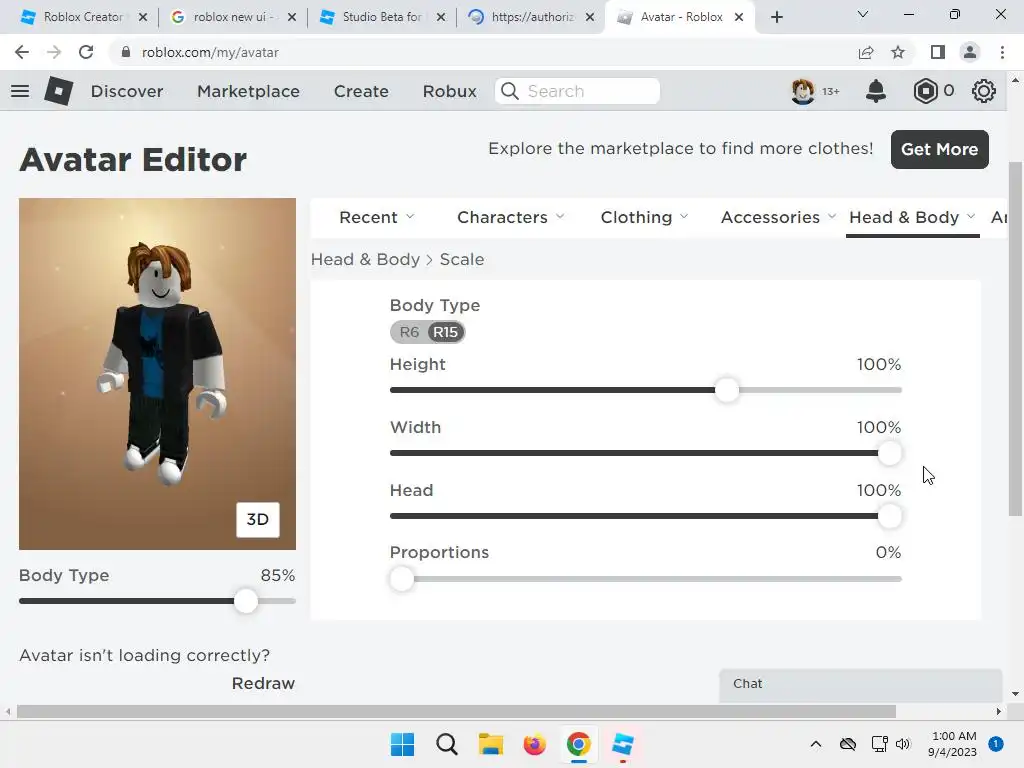Click the Roblox logo home icon

[59, 91]
